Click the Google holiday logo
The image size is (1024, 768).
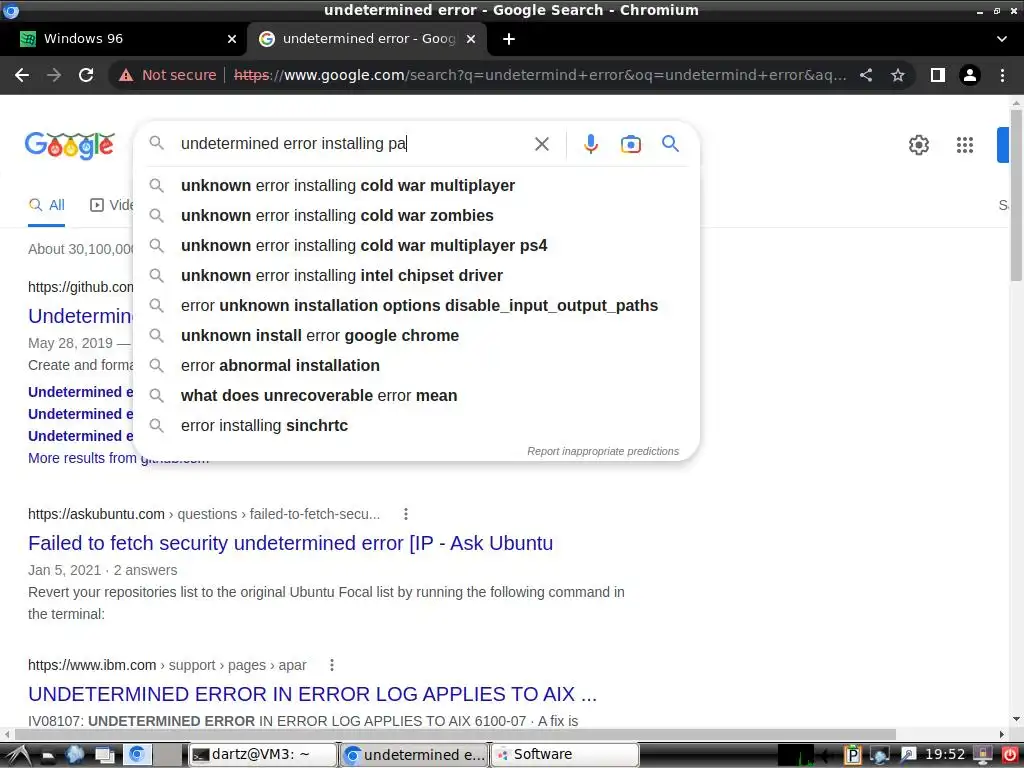coord(70,145)
